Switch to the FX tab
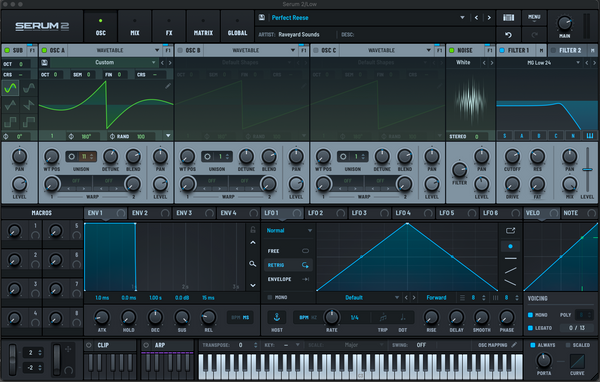 click(169, 26)
